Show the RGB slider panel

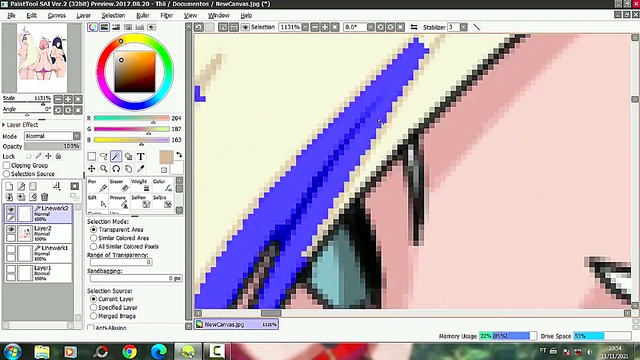(104, 27)
